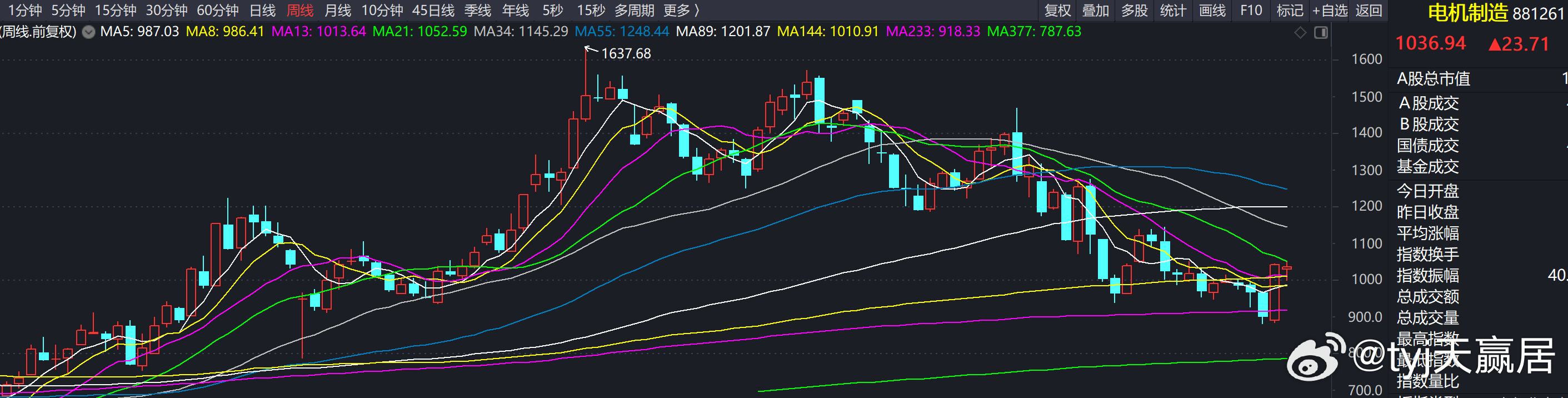The image size is (1568, 398).
Task: Add to watchlist with +自选
Action: point(1330,11)
